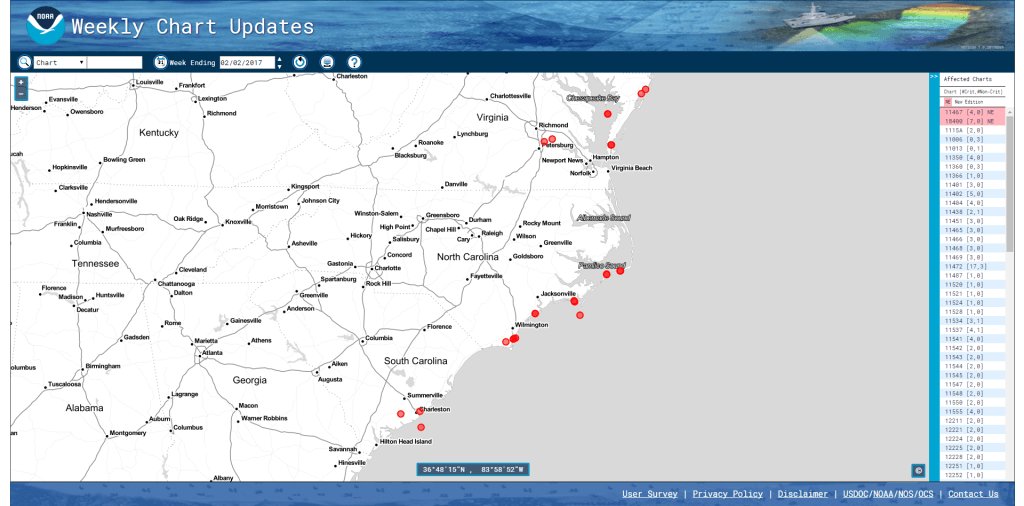Image resolution: width=1024 pixels, height=506 pixels.
Task: Focus the search text input field
Action: pyautogui.click(x=114, y=63)
